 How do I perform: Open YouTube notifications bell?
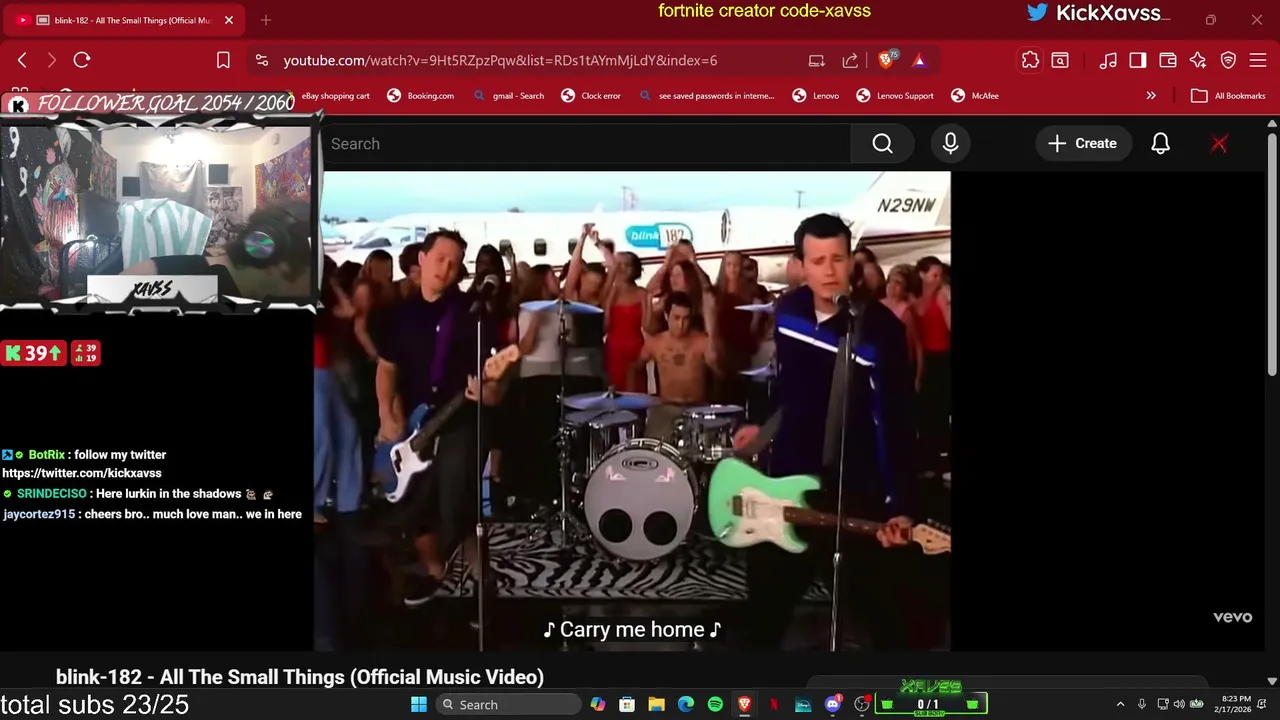coord(1160,143)
